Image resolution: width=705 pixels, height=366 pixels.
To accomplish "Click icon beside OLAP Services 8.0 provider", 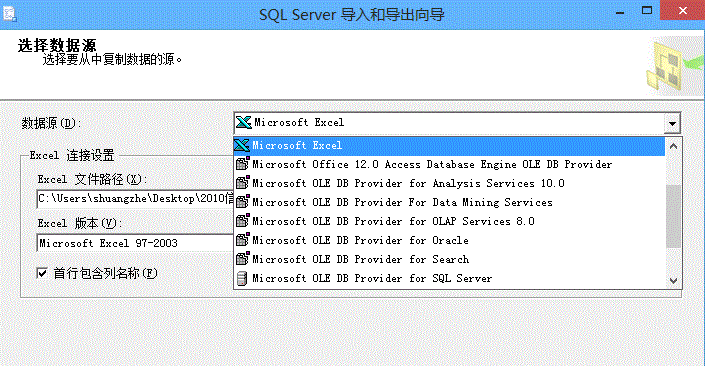I will 242,220.
